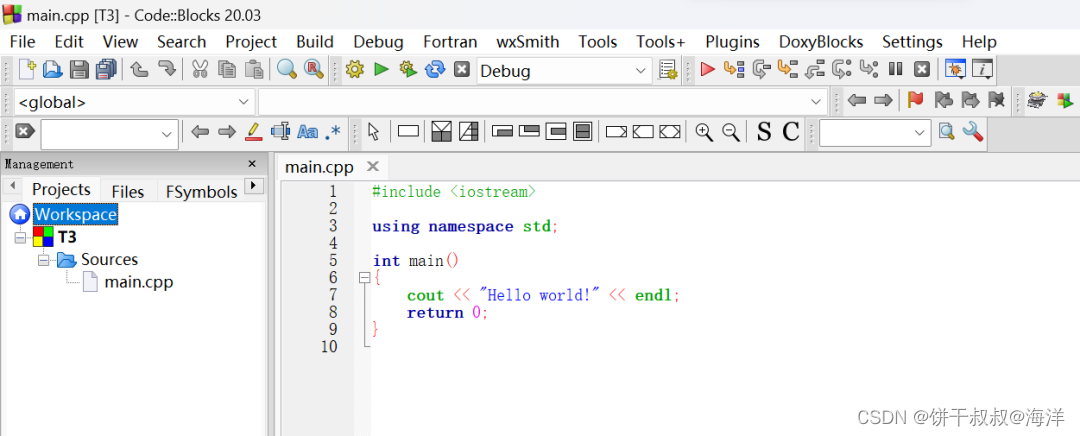
Task: Open the Debug build target dropdown
Action: (x=564, y=71)
